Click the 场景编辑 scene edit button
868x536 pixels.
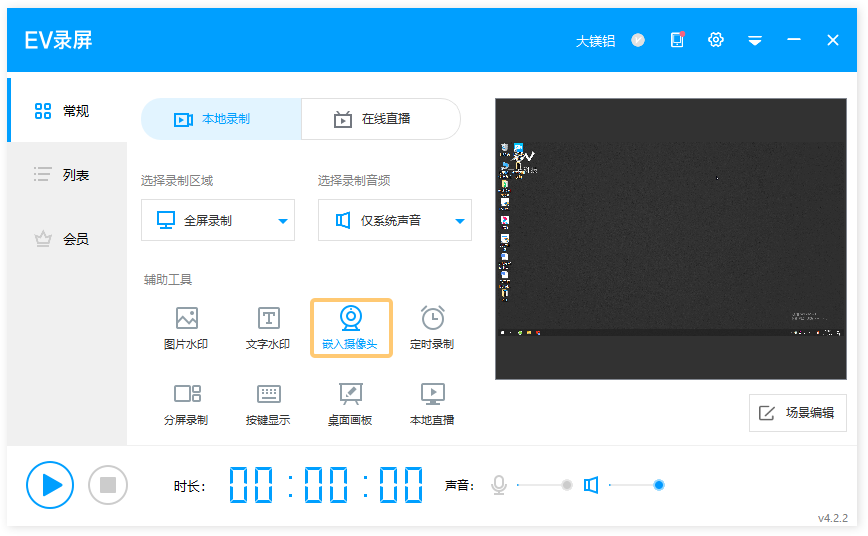(x=797, y=413)
